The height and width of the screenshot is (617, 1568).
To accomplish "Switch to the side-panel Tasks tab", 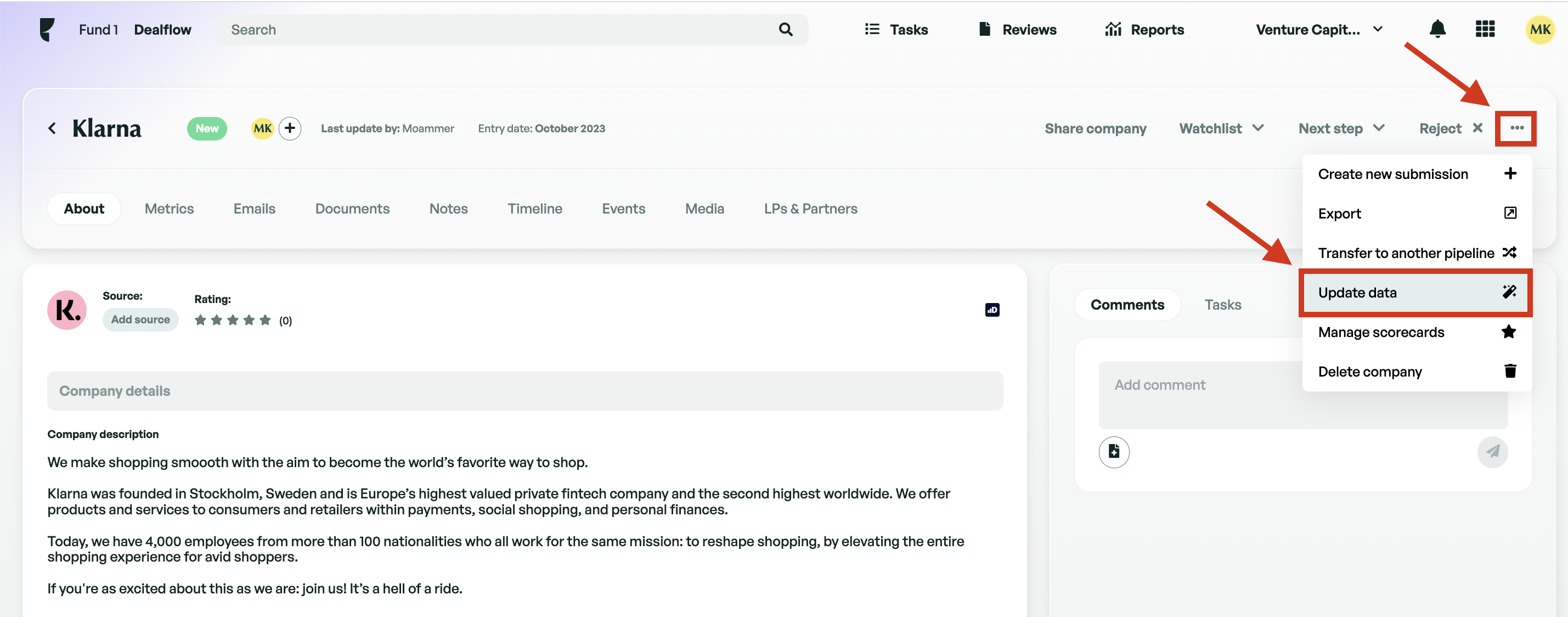I will point(1222,305).
